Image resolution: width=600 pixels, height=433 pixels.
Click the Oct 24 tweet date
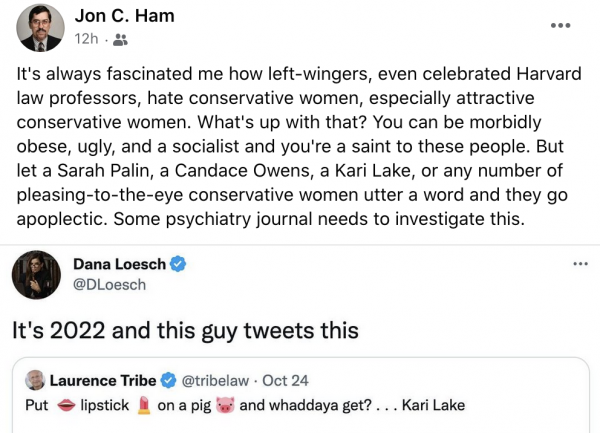[x=275, y=381]
